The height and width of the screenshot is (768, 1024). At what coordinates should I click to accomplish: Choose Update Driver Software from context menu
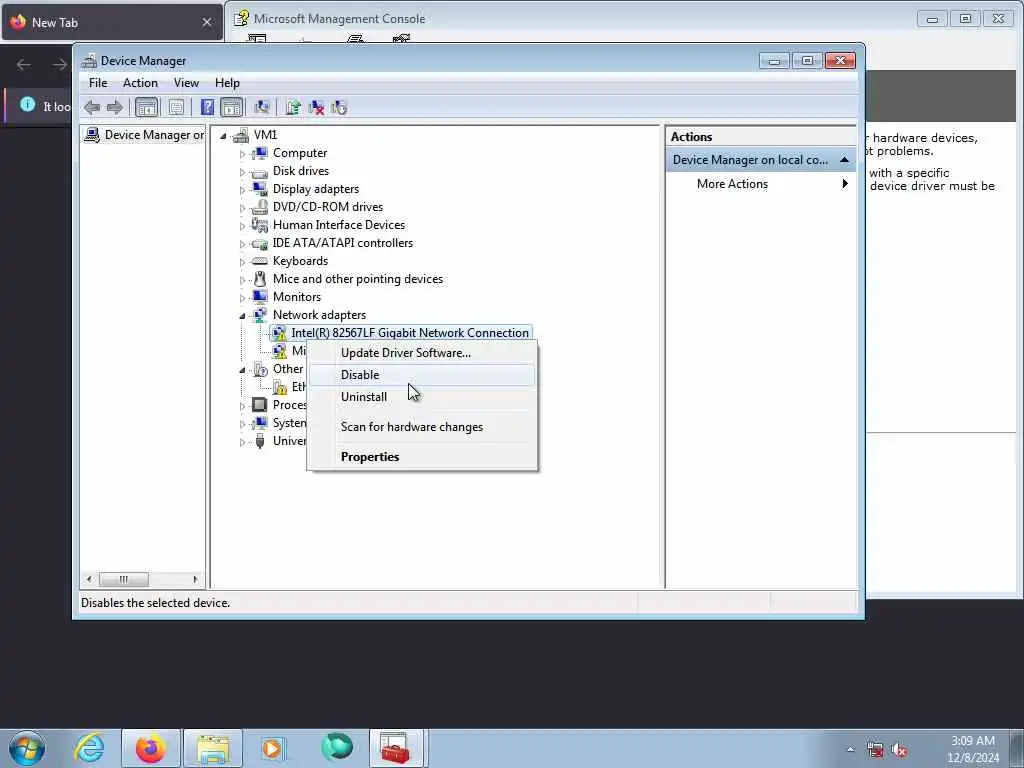click(422, 353)
